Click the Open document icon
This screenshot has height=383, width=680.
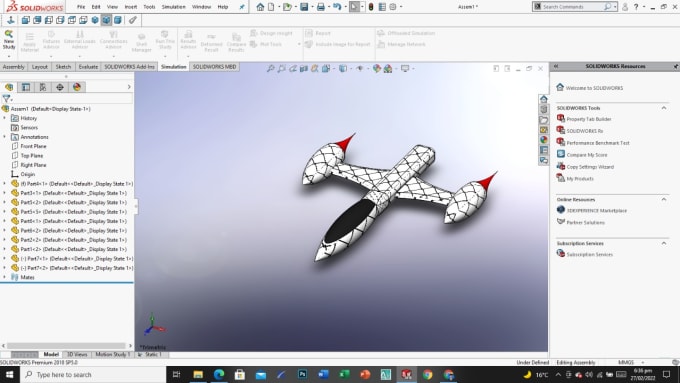tap(287, 7)
